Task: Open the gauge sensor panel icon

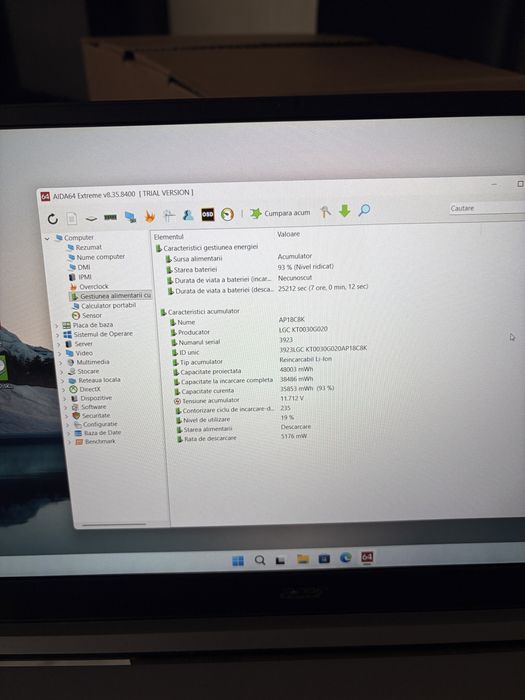Action: point(227,214)
